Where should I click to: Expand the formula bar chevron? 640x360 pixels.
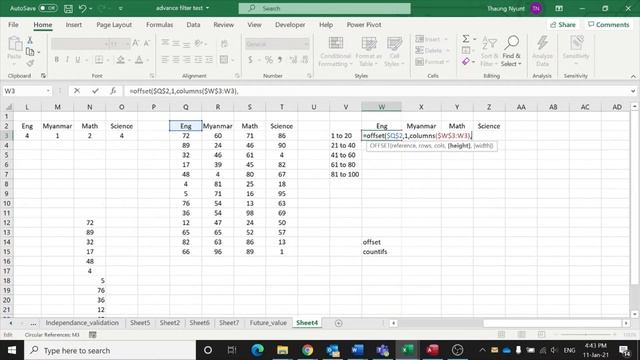633,91
